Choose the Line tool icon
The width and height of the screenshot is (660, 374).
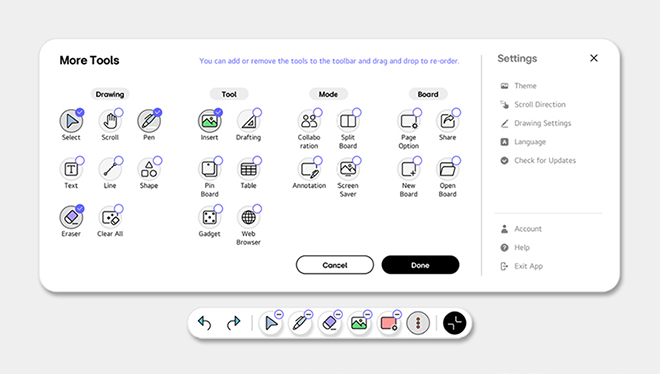click(110, 169)
